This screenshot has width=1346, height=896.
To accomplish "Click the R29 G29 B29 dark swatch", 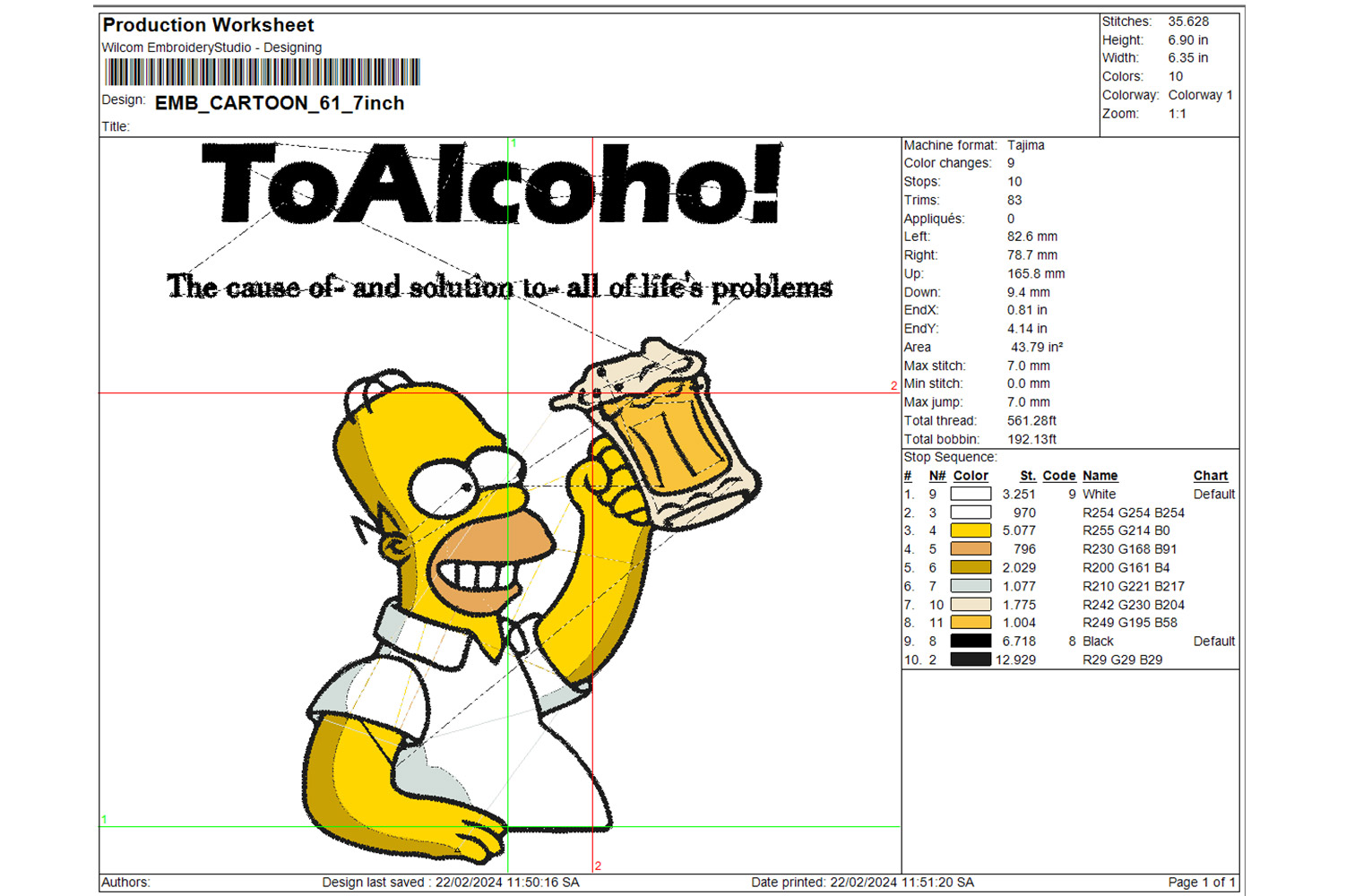I will pyautogui.click(x=971, y=659).
